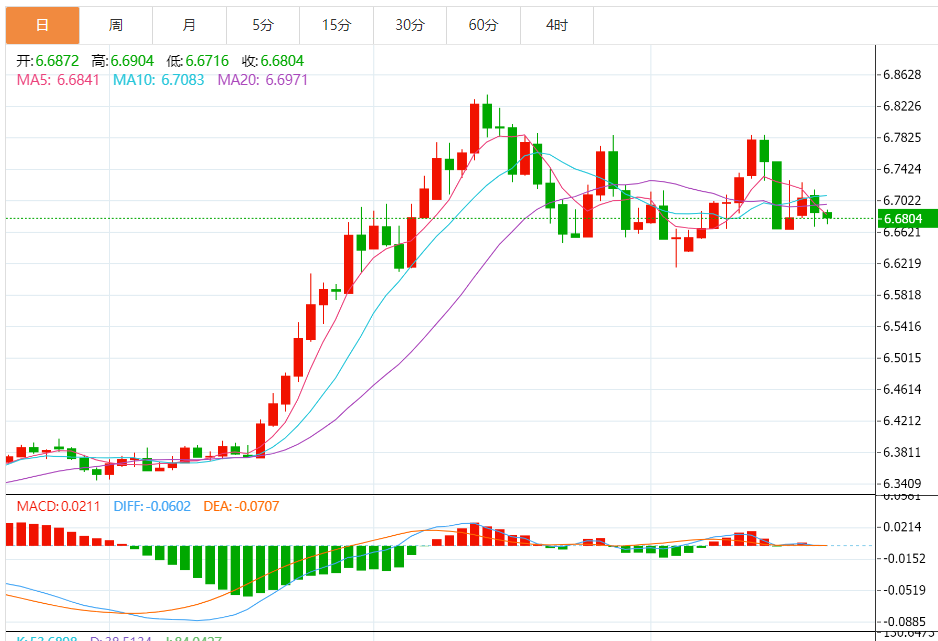Click the 6.7825 price axis label
Image resolution: width=938 pixels, height=641 pixels.
pos(903,138)
